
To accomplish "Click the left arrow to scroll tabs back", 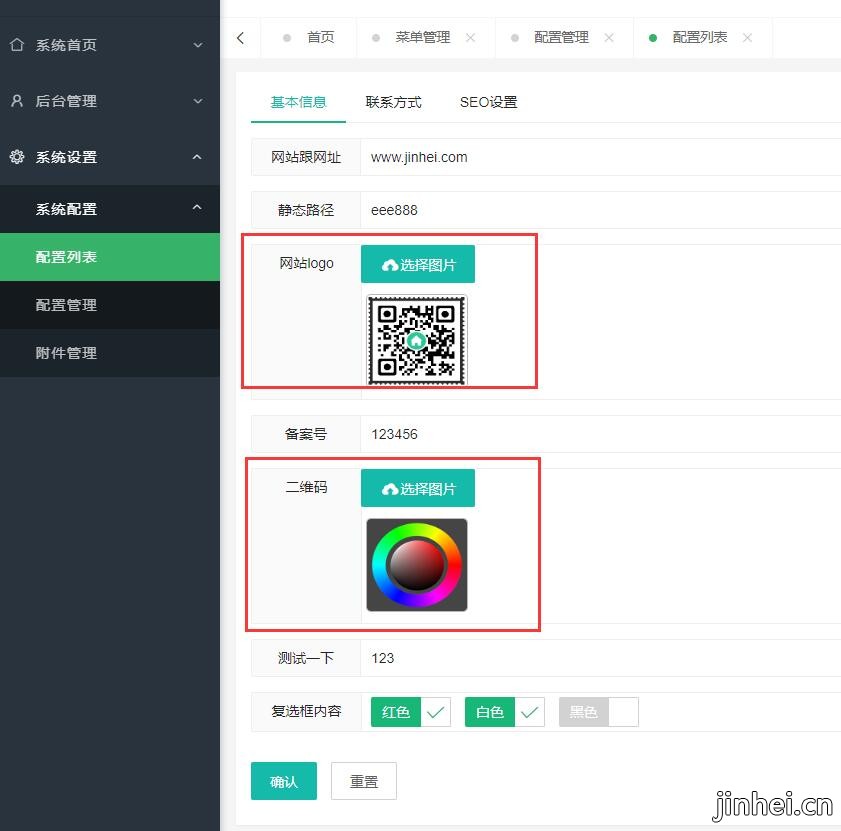I will click(x=240, y=38).
